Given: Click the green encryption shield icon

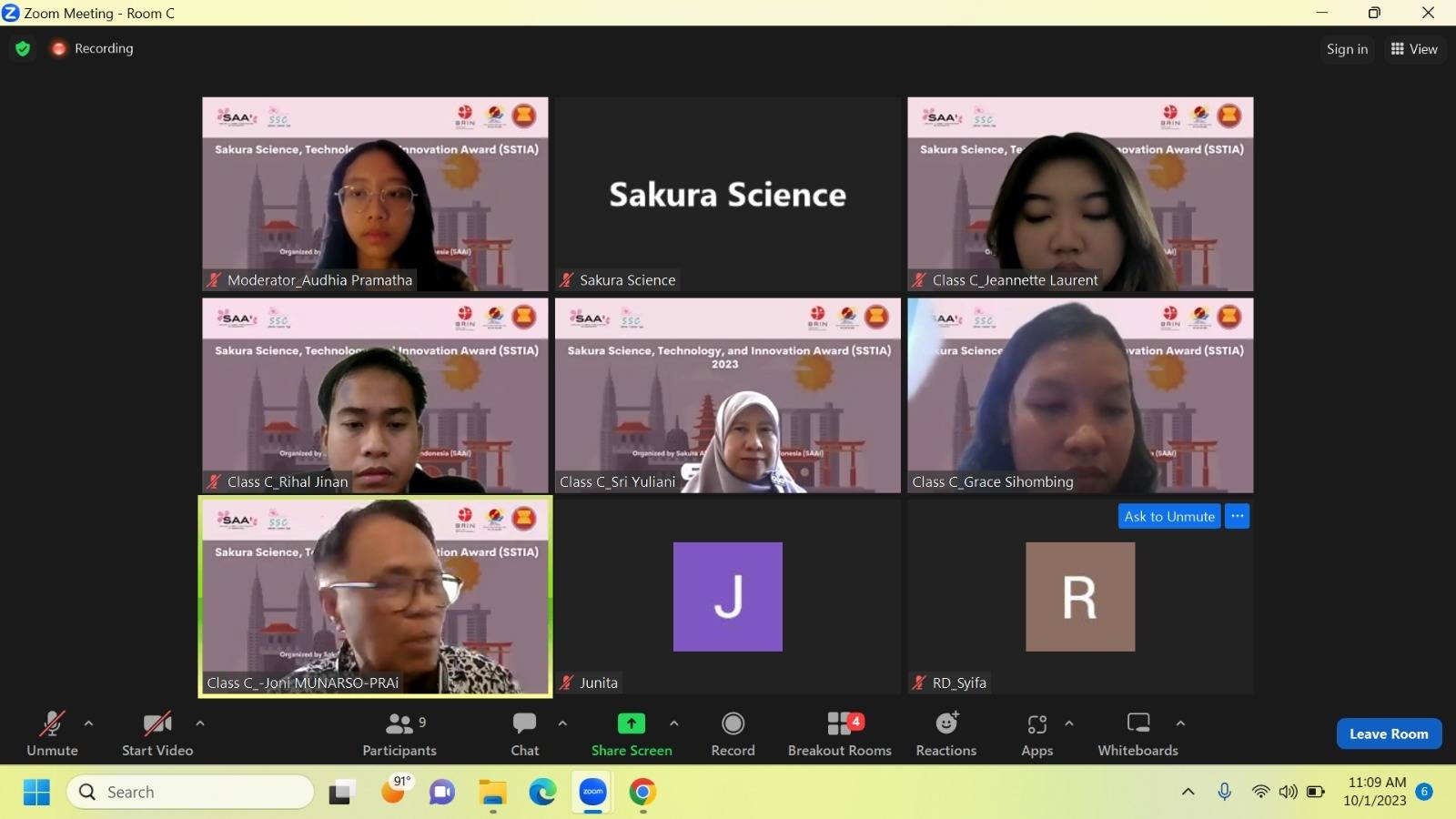Looking at the screenshot, I should point(23,48).
